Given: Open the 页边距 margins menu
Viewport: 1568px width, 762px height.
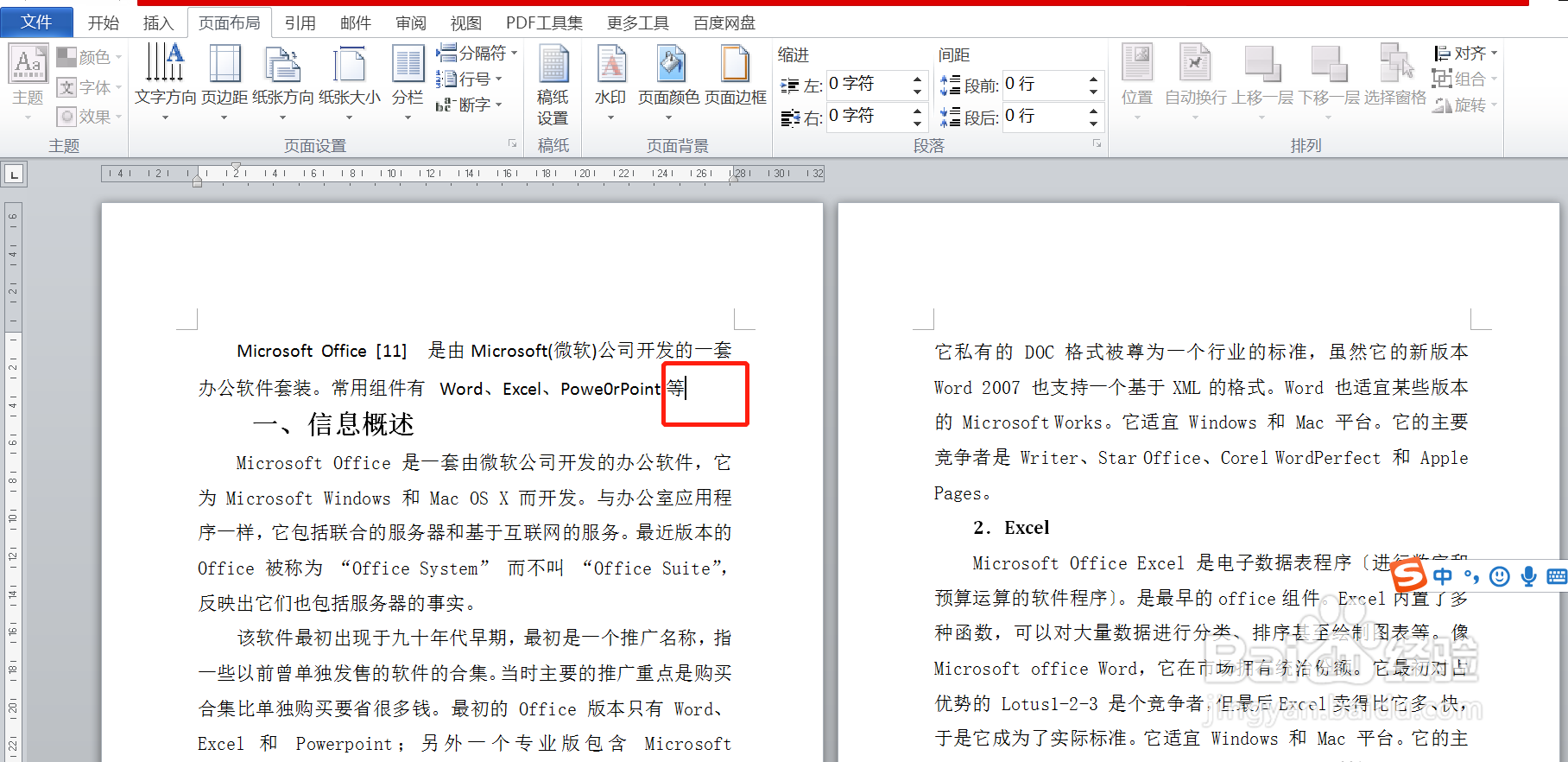Looking at the screenshot, I should 224,82.
